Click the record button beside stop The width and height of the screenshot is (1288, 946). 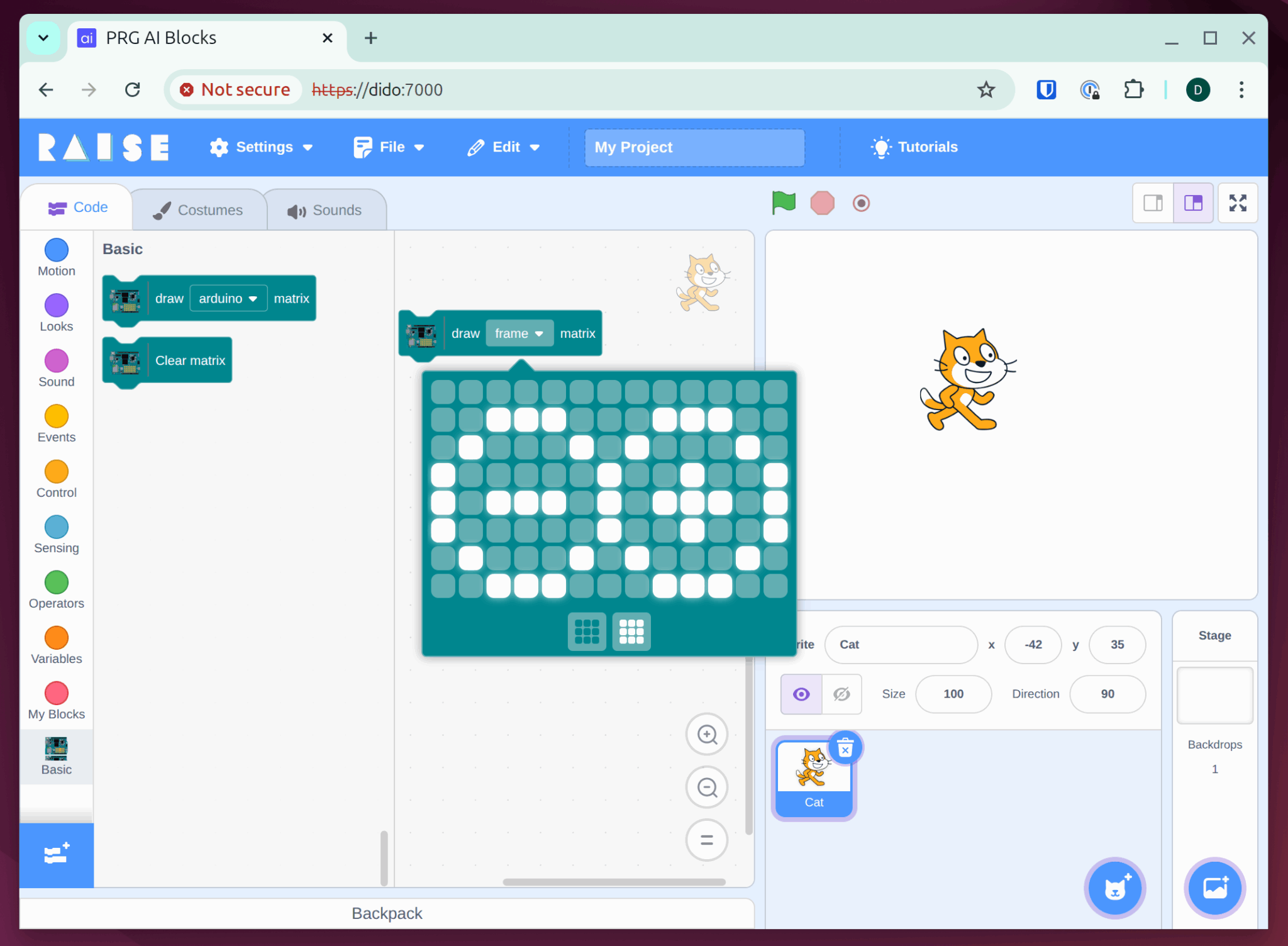pyautogui.click(x=861, y=203)
